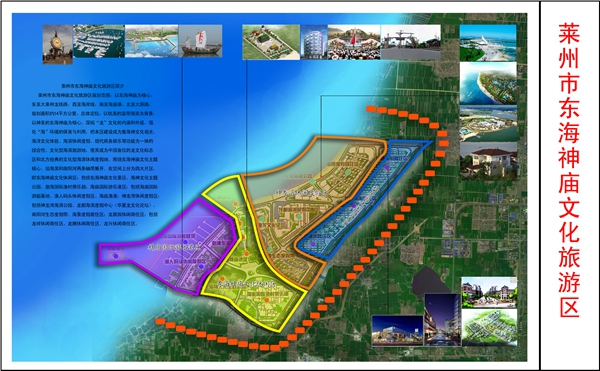Open the resort aerial image with pools
Image resolution: width=600 pixels, height=371 pixels.
[x=488, y=124]
